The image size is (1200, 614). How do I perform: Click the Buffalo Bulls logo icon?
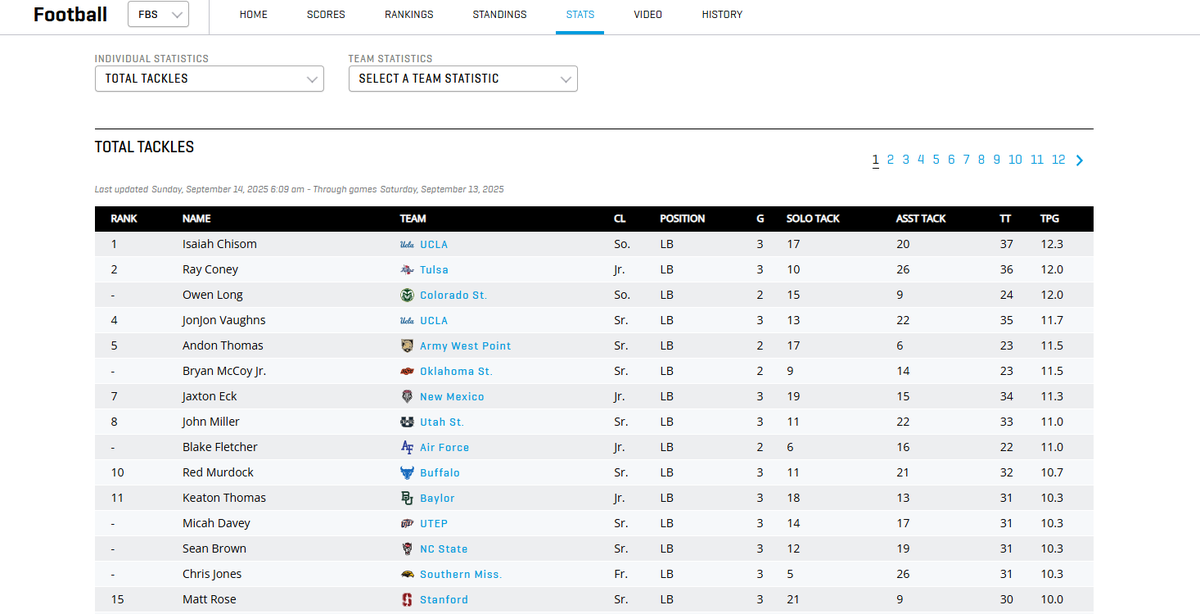tap(407, 473)
